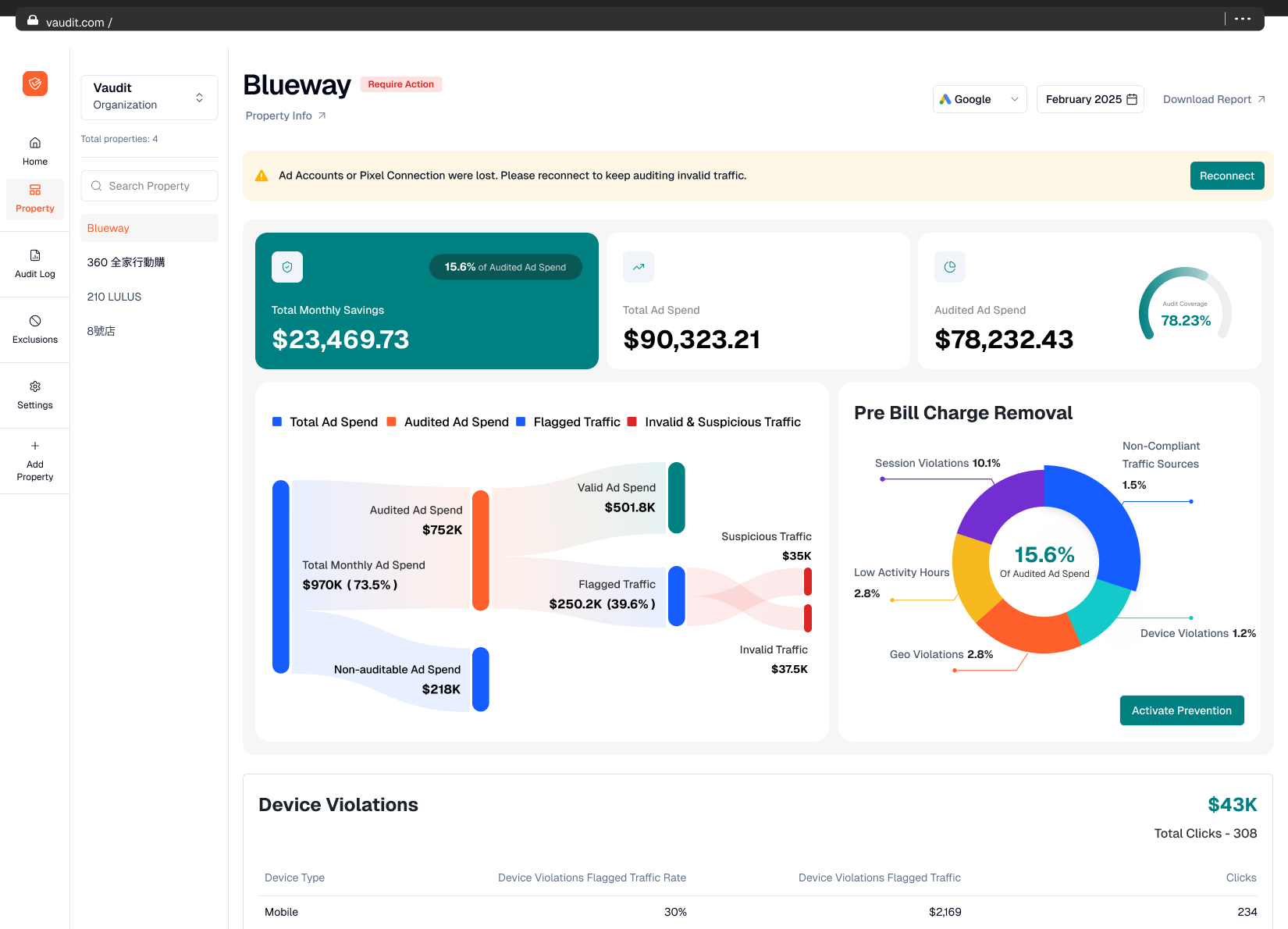Image resolution: width=1288 pixels, height=929 pixels.
Task: Open the browser three-dot menu
Action: (x=1243, y=19)
